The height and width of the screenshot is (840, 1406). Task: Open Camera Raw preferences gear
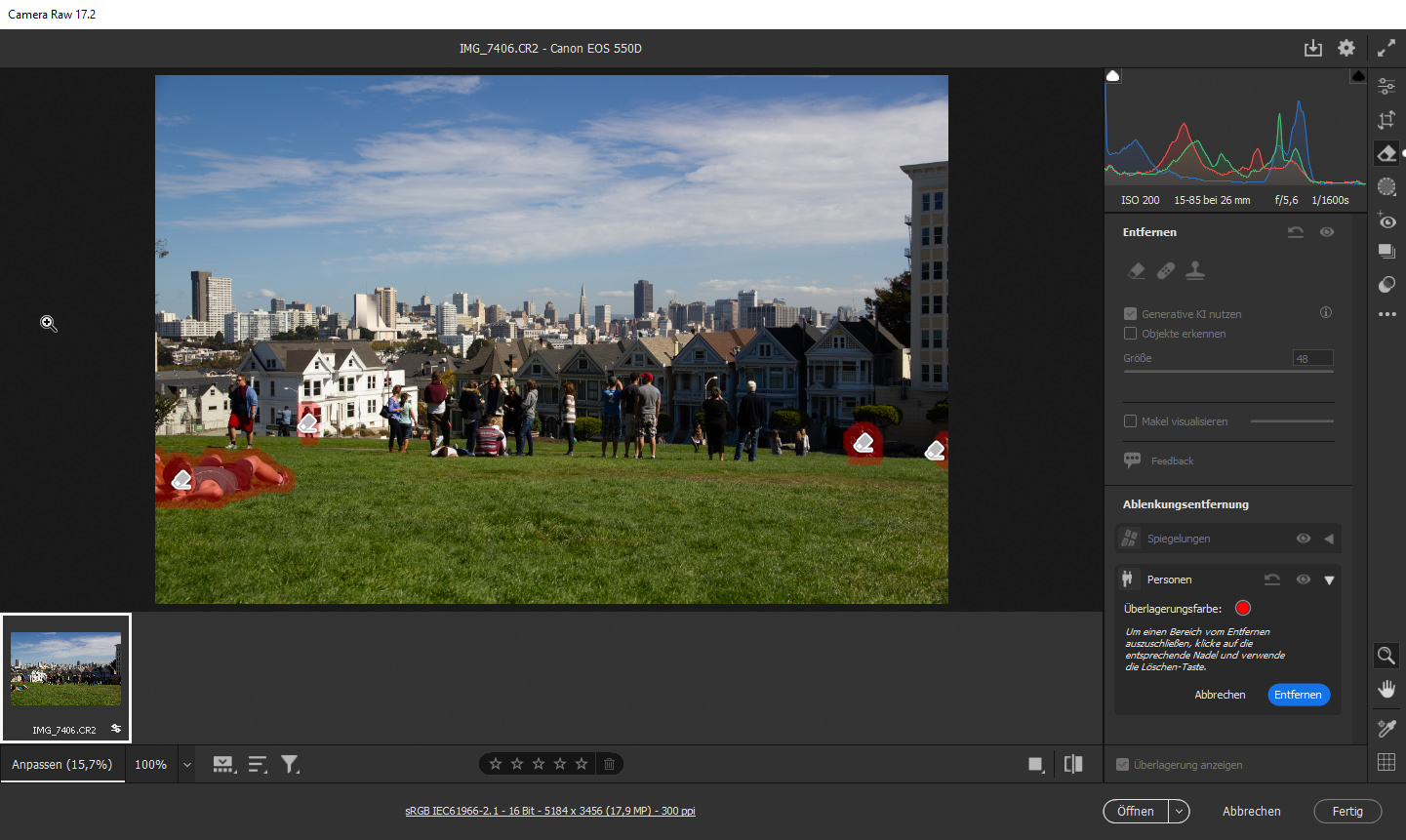click(x=1346, y=48)
